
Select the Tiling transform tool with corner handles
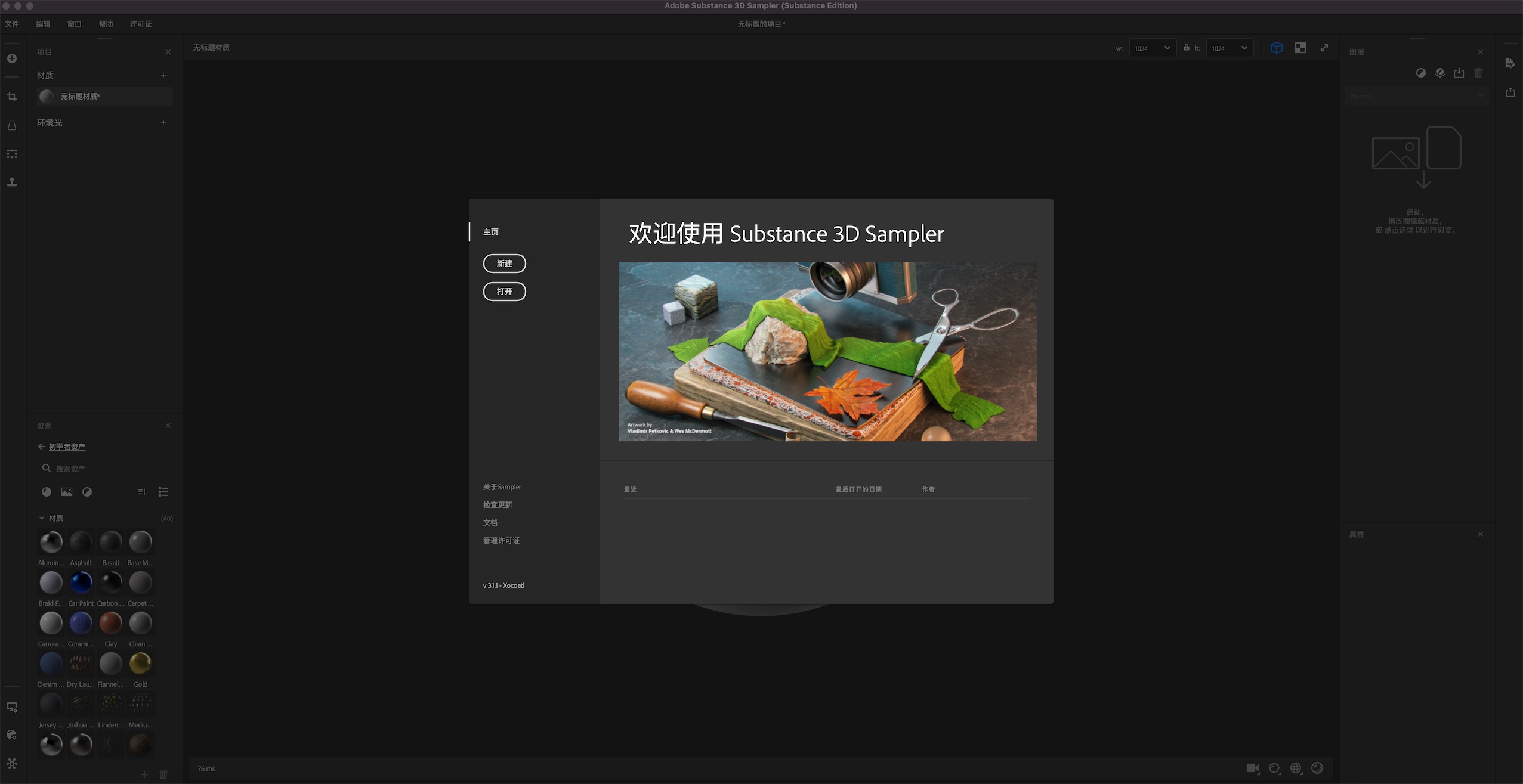click(12, 154)
